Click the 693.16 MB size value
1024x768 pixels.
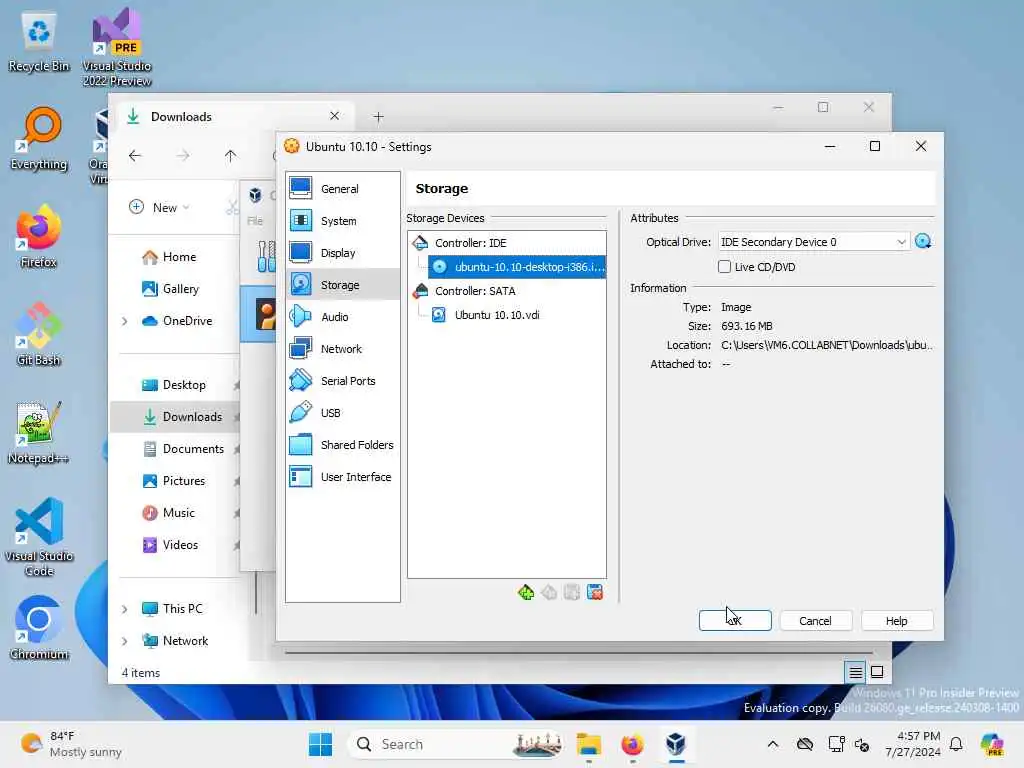[x=746, y=326]
